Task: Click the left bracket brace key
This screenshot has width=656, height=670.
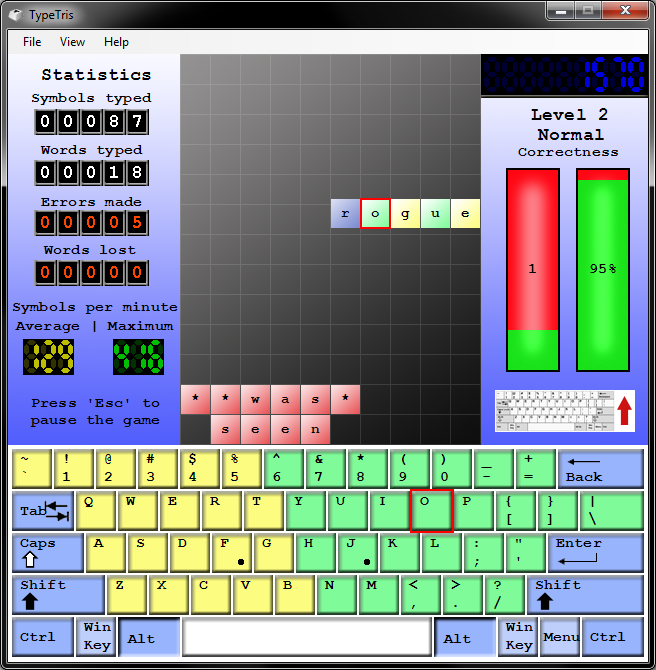Action: click(515, 511)
